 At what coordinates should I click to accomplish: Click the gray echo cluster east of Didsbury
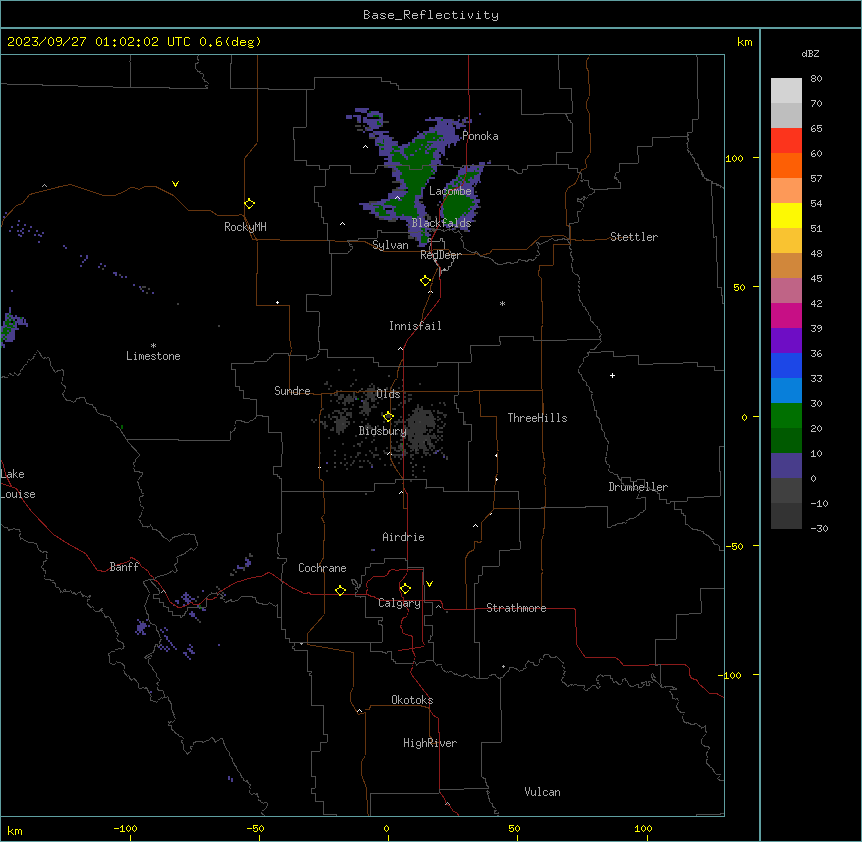[422, 430]
